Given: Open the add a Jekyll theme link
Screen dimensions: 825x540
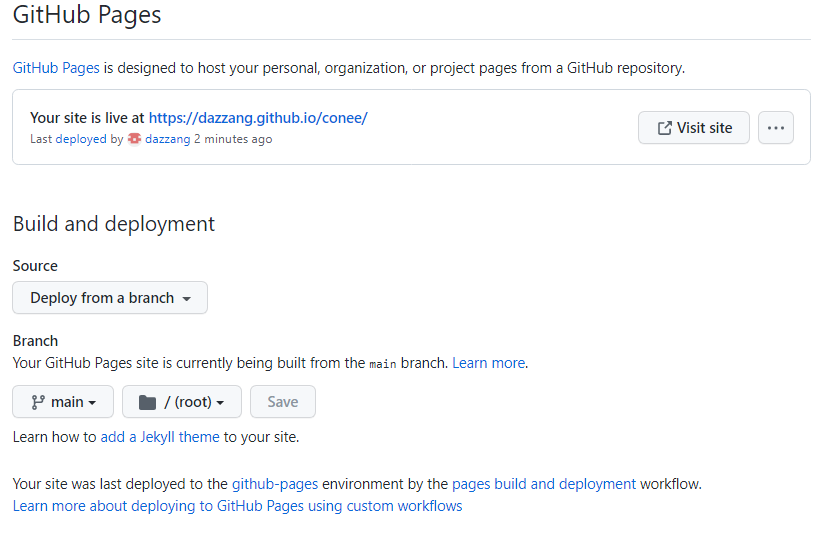Looking at the screenshot, I should [x=160, y=437].
